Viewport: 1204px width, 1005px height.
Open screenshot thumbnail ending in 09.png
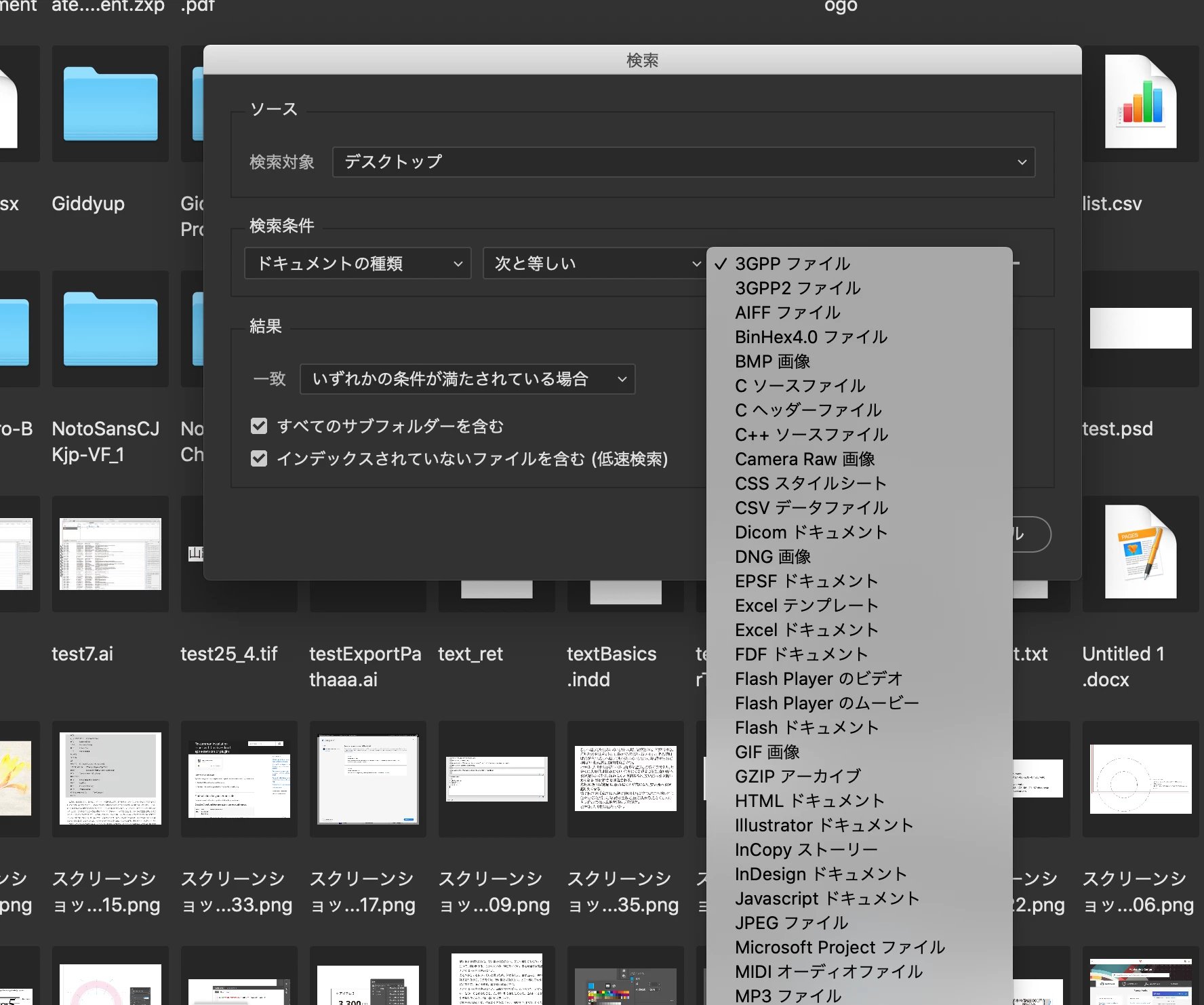[497, 779]
